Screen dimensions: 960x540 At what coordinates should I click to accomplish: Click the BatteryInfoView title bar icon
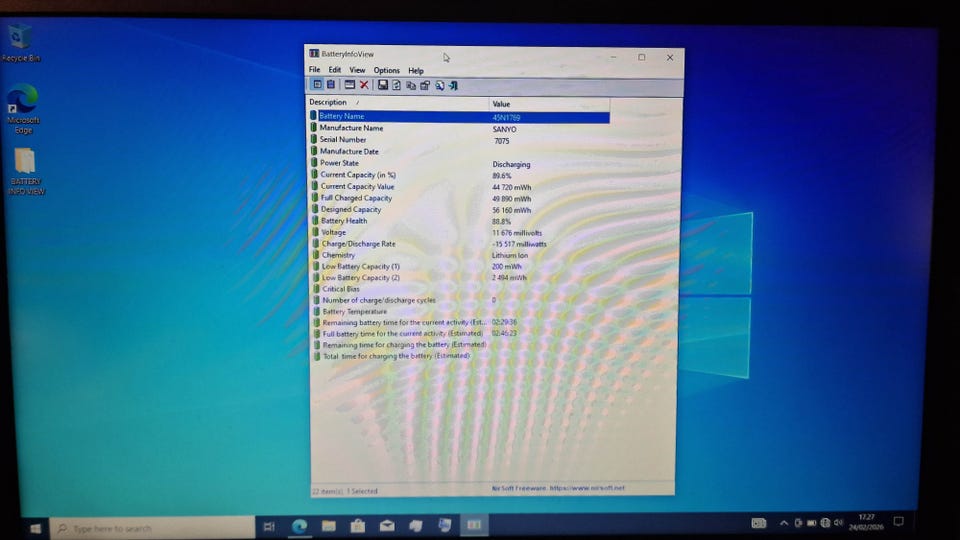click(x=314, y=53)
